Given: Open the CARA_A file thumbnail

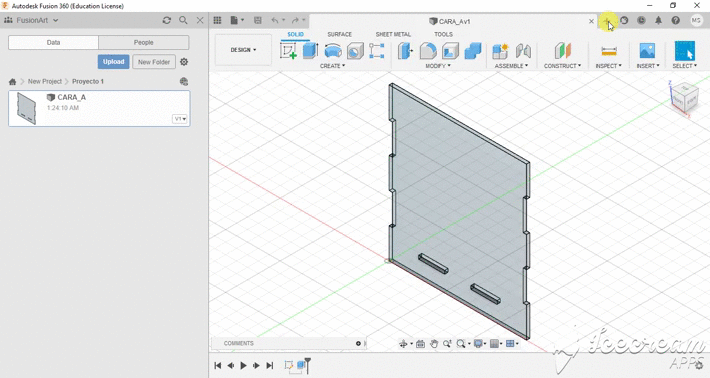Looking at the screenshot, I should click(26, 108).
